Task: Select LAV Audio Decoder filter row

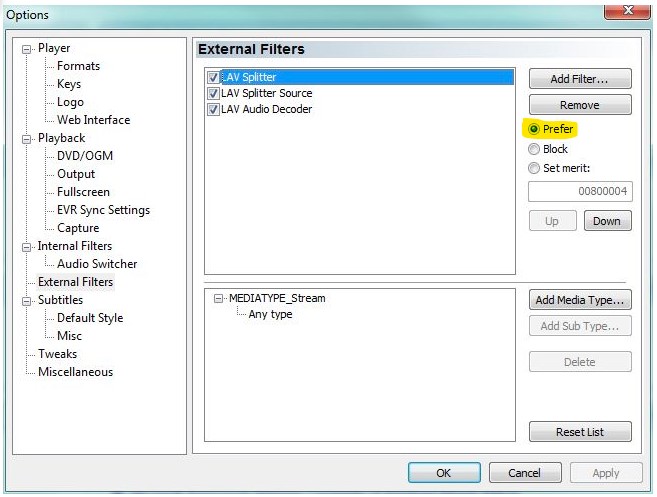Action: point(267,109)
